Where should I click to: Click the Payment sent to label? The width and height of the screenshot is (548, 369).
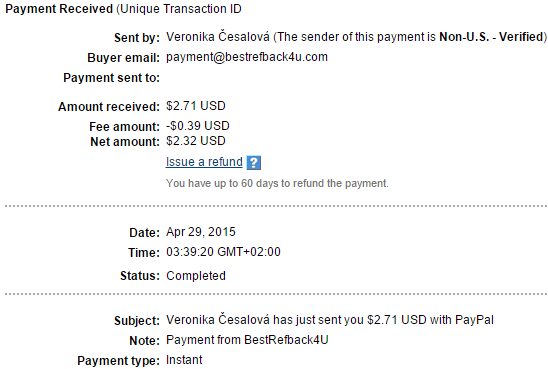click(111, 78)
